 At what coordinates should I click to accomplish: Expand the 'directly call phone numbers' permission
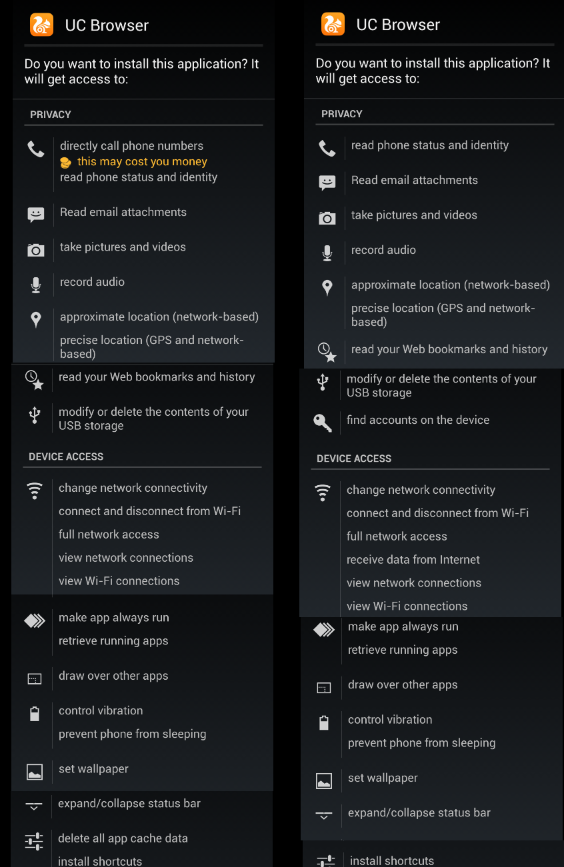click(x=132, y=146)
